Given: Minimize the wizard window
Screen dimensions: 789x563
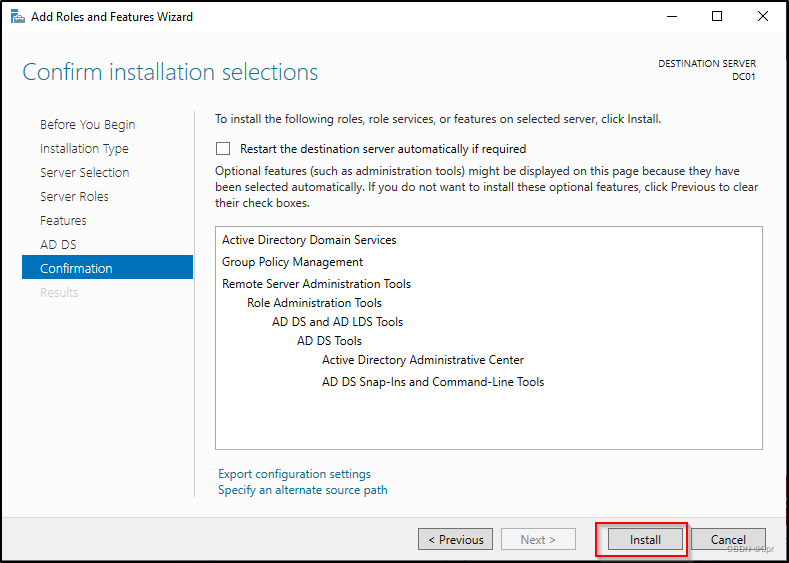Looking at the screenshot, I should point(672,17).
